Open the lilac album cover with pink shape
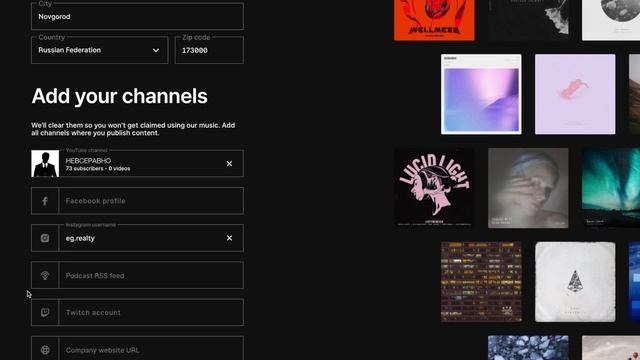The width and height of the screenshot is (640, 360). [575, 94]
